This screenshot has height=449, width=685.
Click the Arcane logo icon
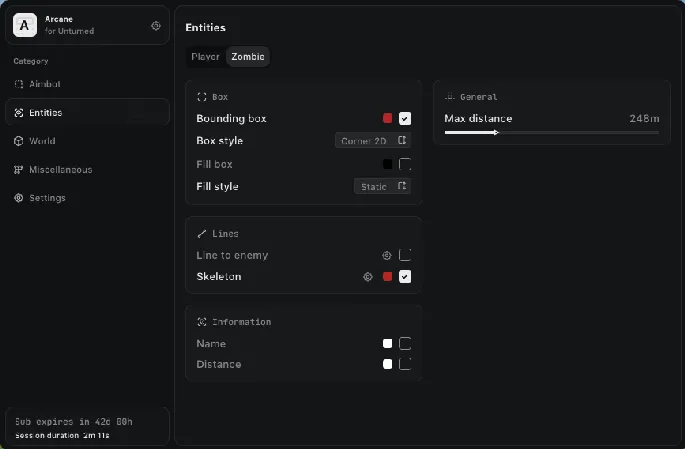point(25,25)
